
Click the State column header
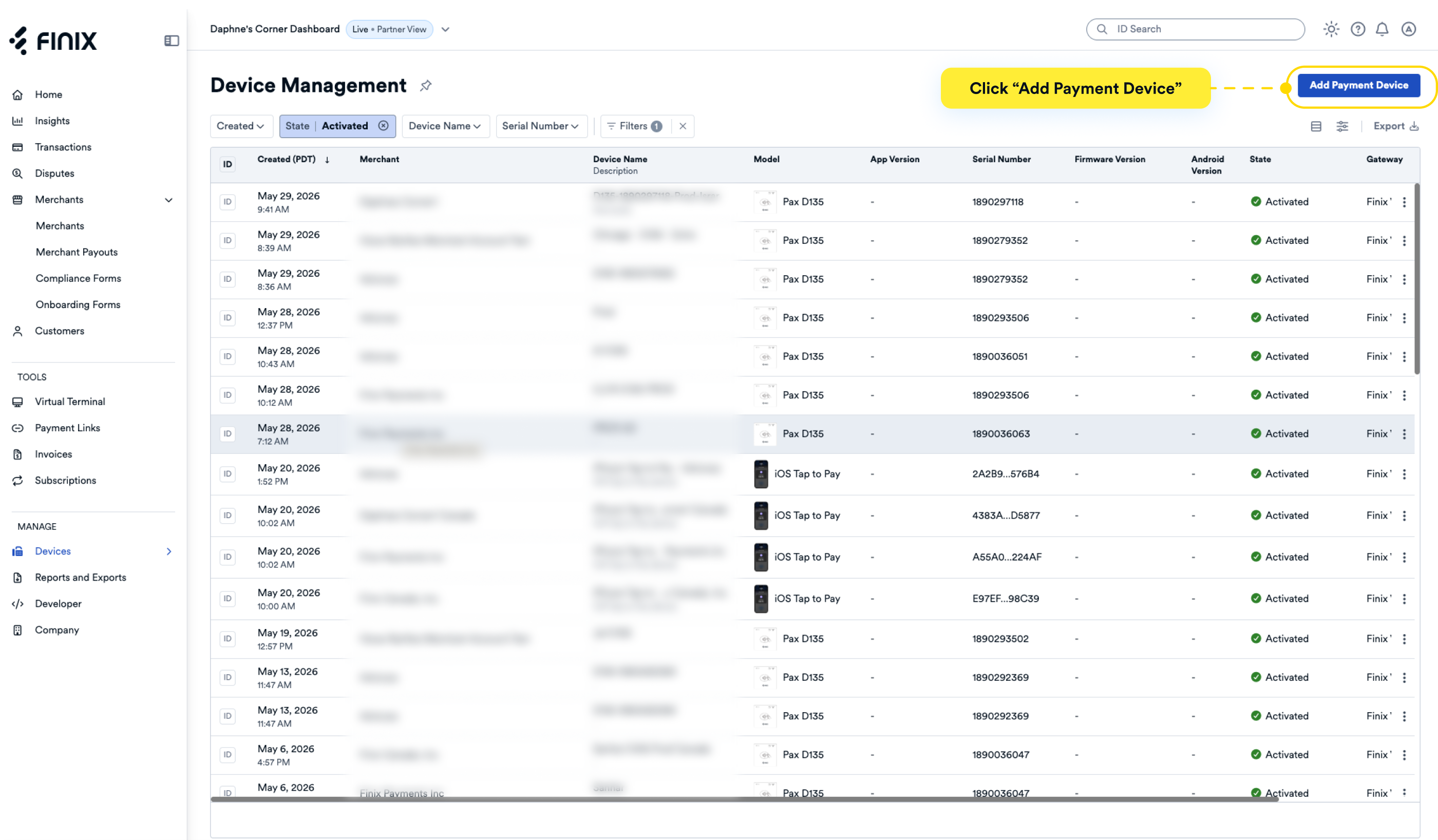tap(1260, 159)
